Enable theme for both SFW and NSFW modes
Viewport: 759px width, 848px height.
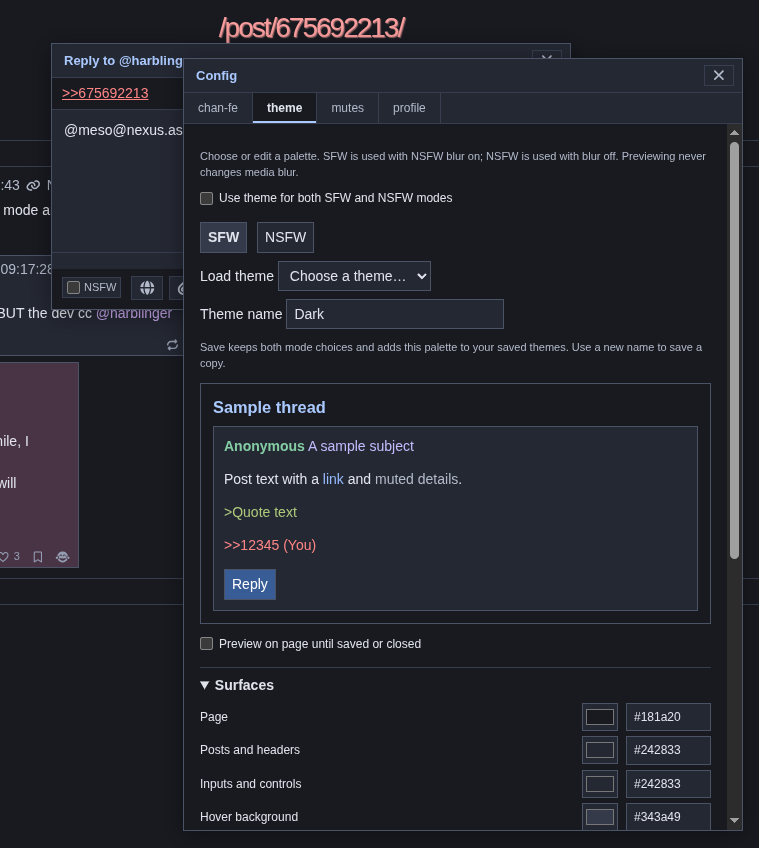(x=207, y=198)
